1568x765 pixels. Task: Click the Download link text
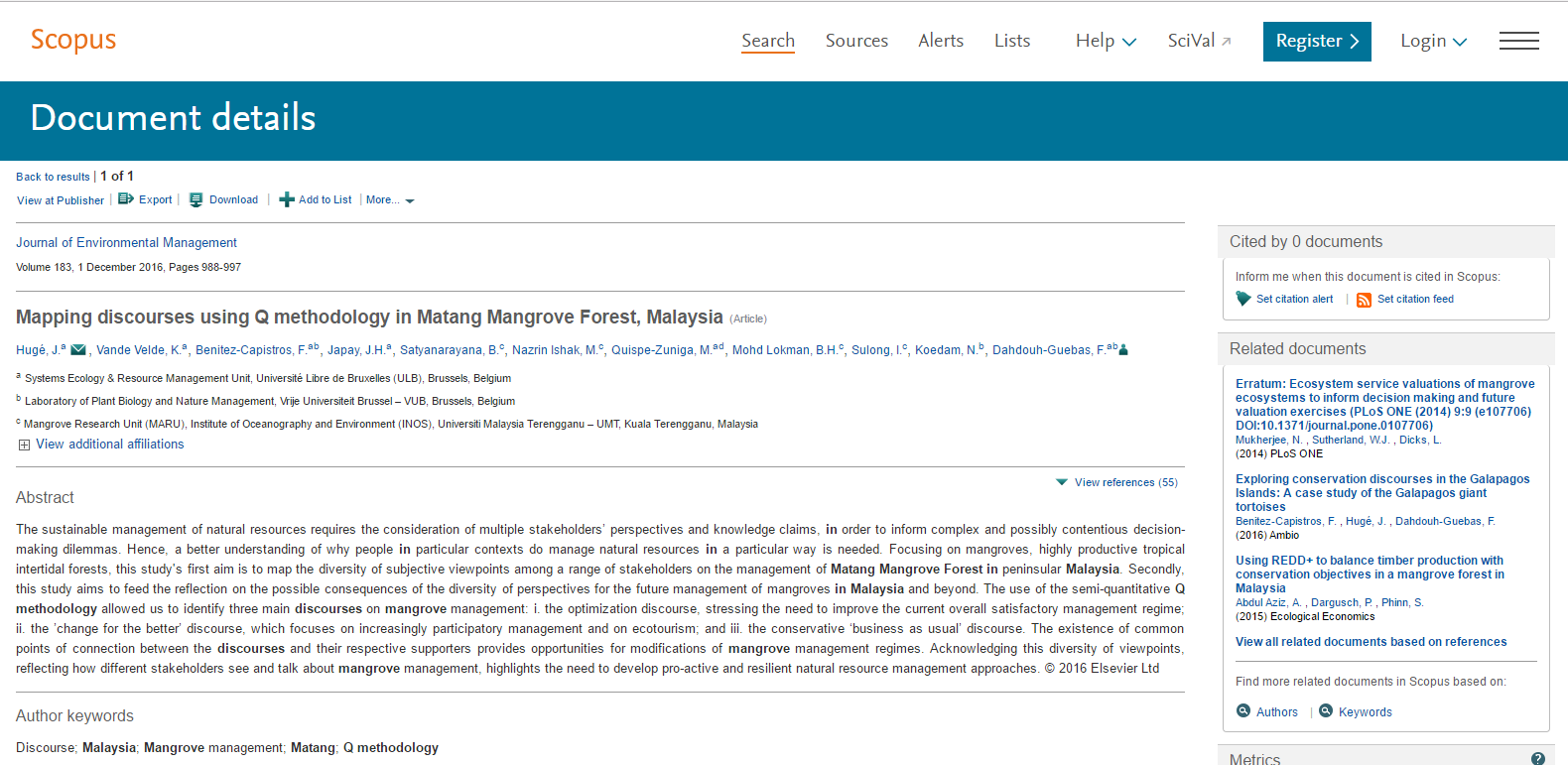(233, 199)
